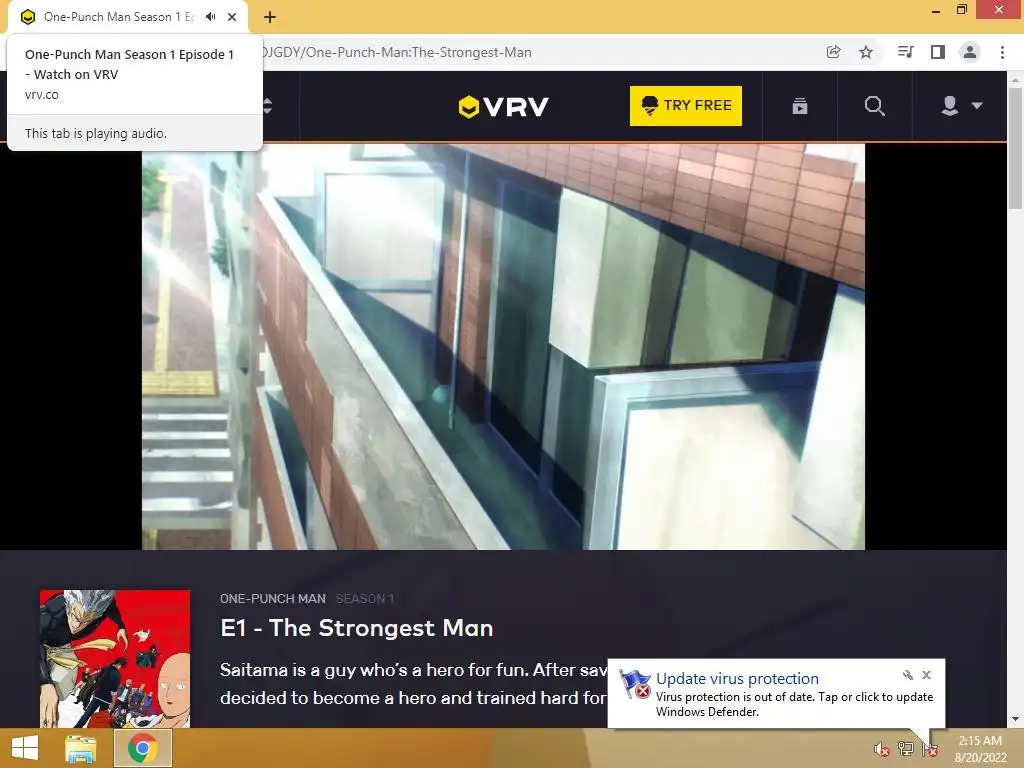Toggle the Chrome side panel

point(938,52)
